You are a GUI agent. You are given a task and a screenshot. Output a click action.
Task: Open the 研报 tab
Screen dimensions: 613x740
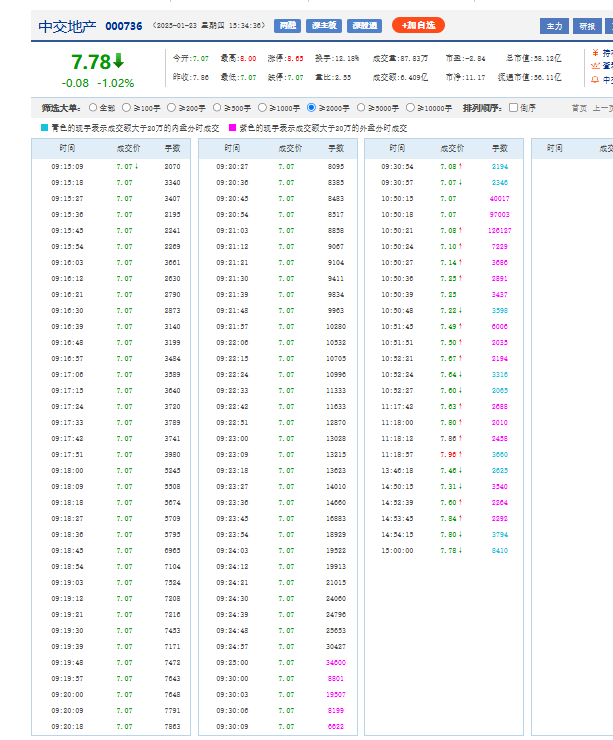587,26
